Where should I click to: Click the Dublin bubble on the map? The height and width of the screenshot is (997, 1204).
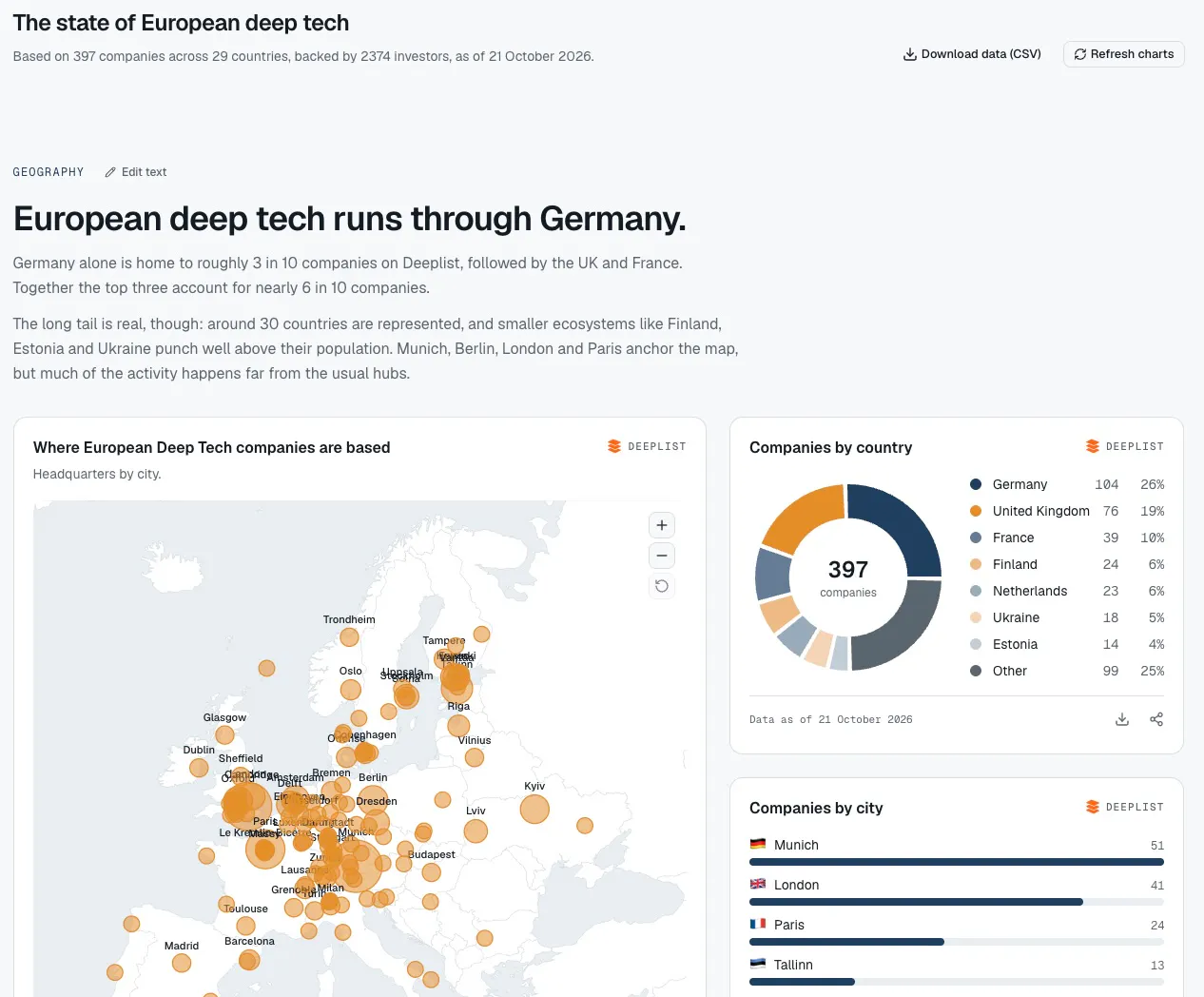click(x=199, y=768)
